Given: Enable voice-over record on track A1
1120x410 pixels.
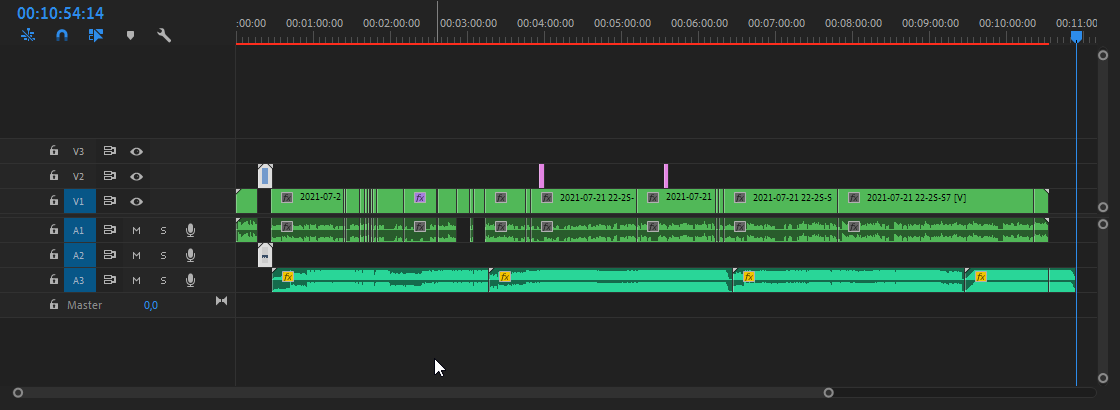Looking at the screenshot, I should (190, 230).
